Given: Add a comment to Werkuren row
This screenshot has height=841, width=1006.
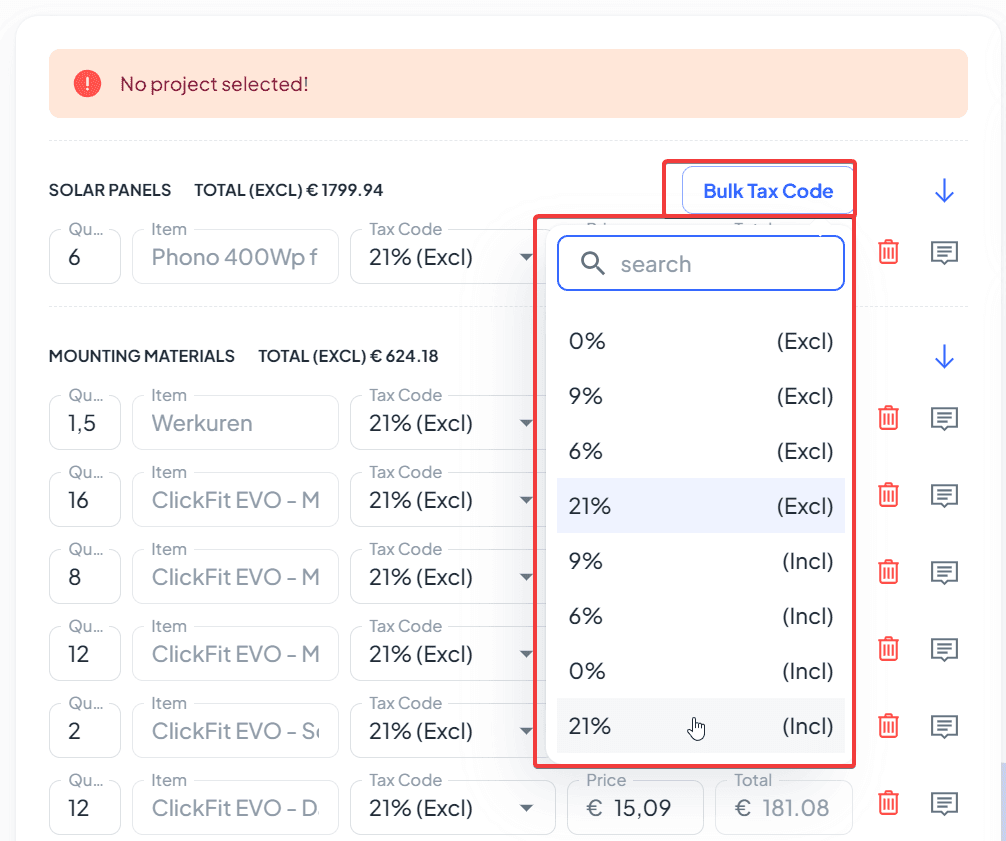Looking at the screenshot, I should 944,418.
